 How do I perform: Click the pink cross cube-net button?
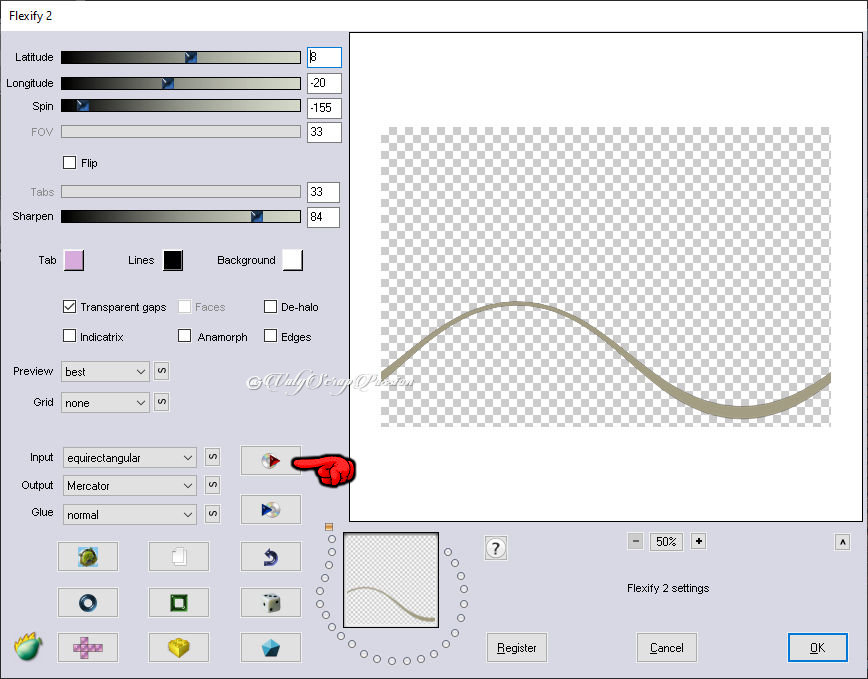[x=87, y=648]
